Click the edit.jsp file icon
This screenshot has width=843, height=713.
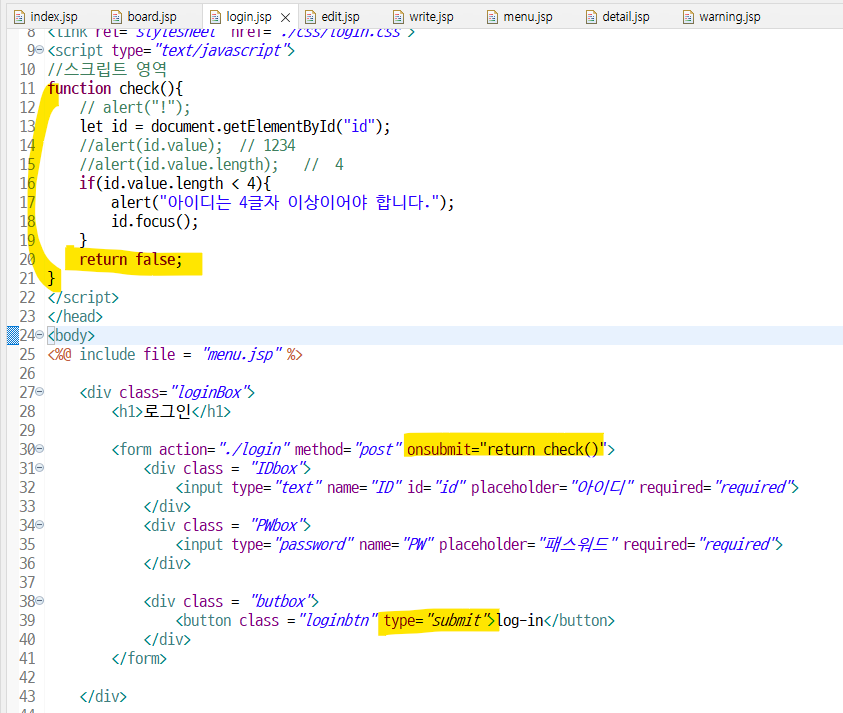point(310,17)
